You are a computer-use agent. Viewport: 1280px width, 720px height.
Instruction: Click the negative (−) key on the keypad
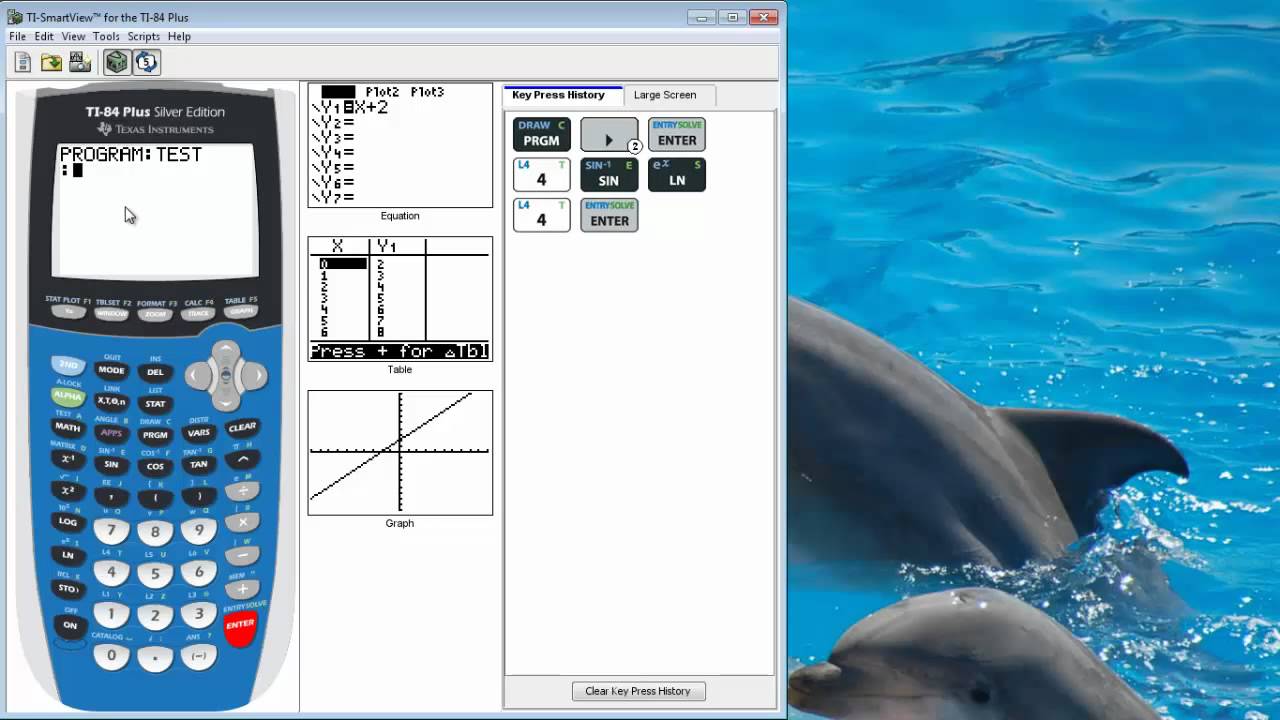point(199,656)
